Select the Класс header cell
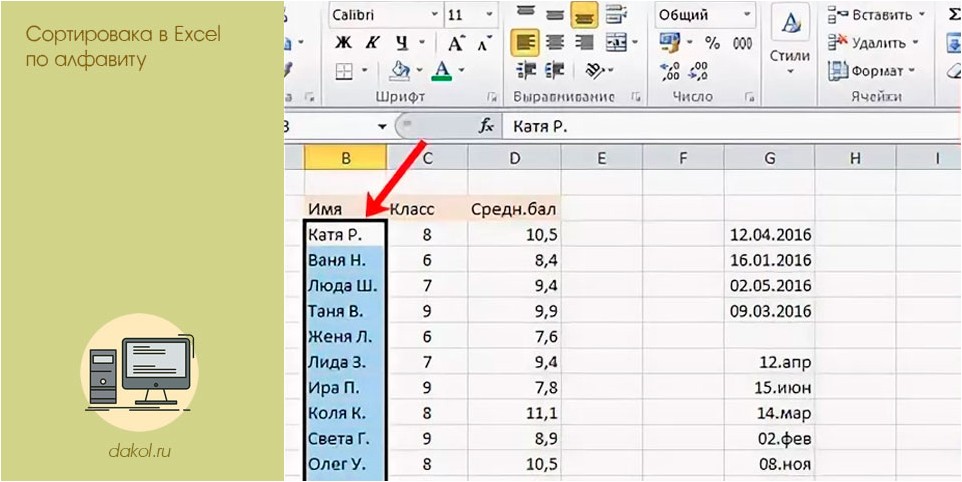 [x=427, y=209]
